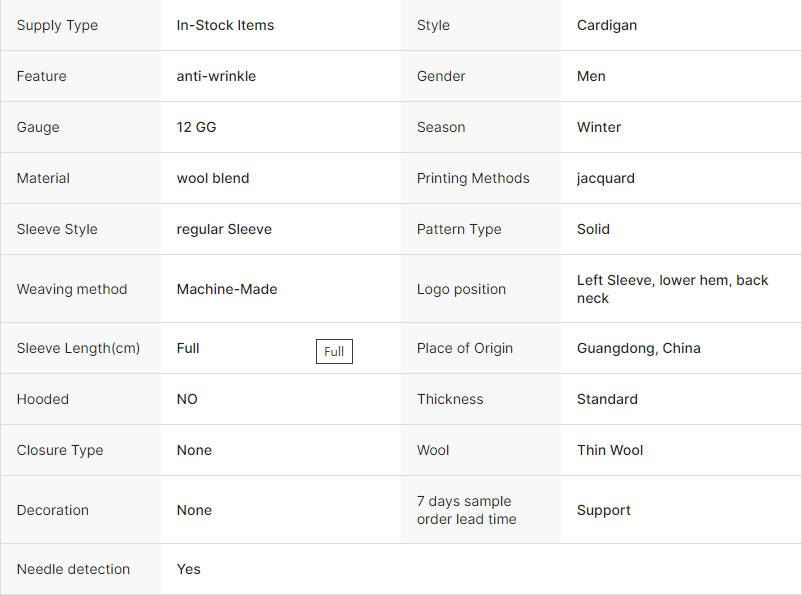Select the Thin Wool value

tap(610, 450)
